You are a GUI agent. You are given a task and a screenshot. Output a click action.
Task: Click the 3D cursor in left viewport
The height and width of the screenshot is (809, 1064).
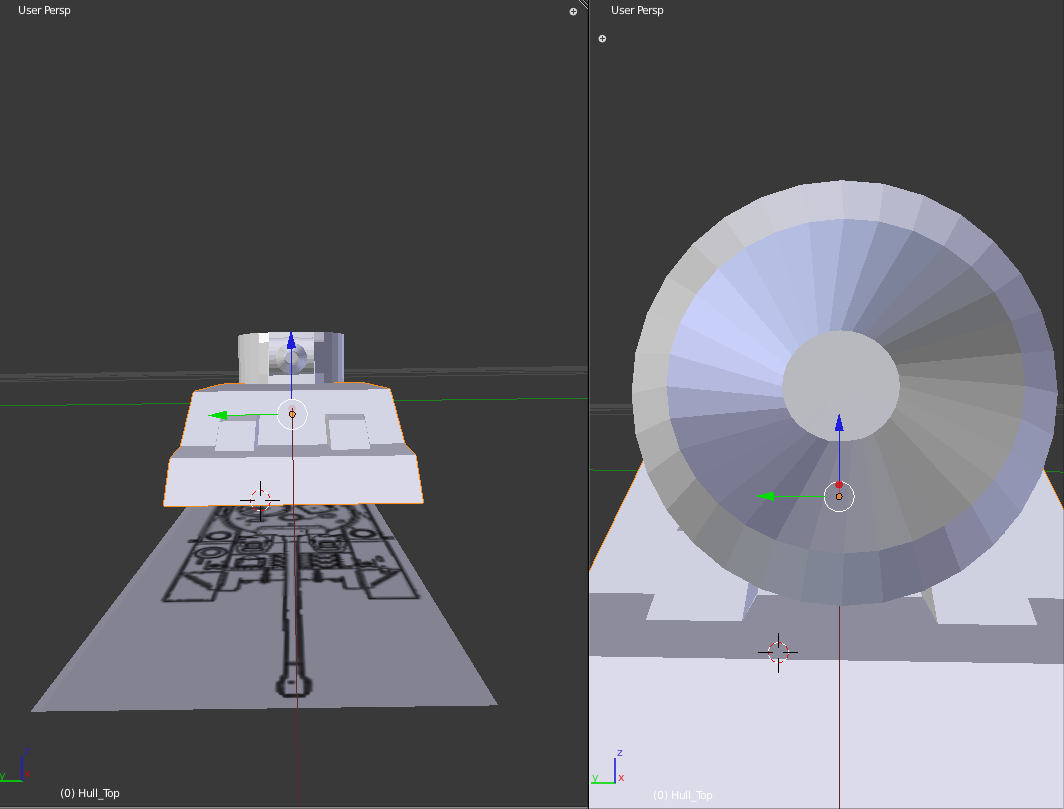click(259, 499)
